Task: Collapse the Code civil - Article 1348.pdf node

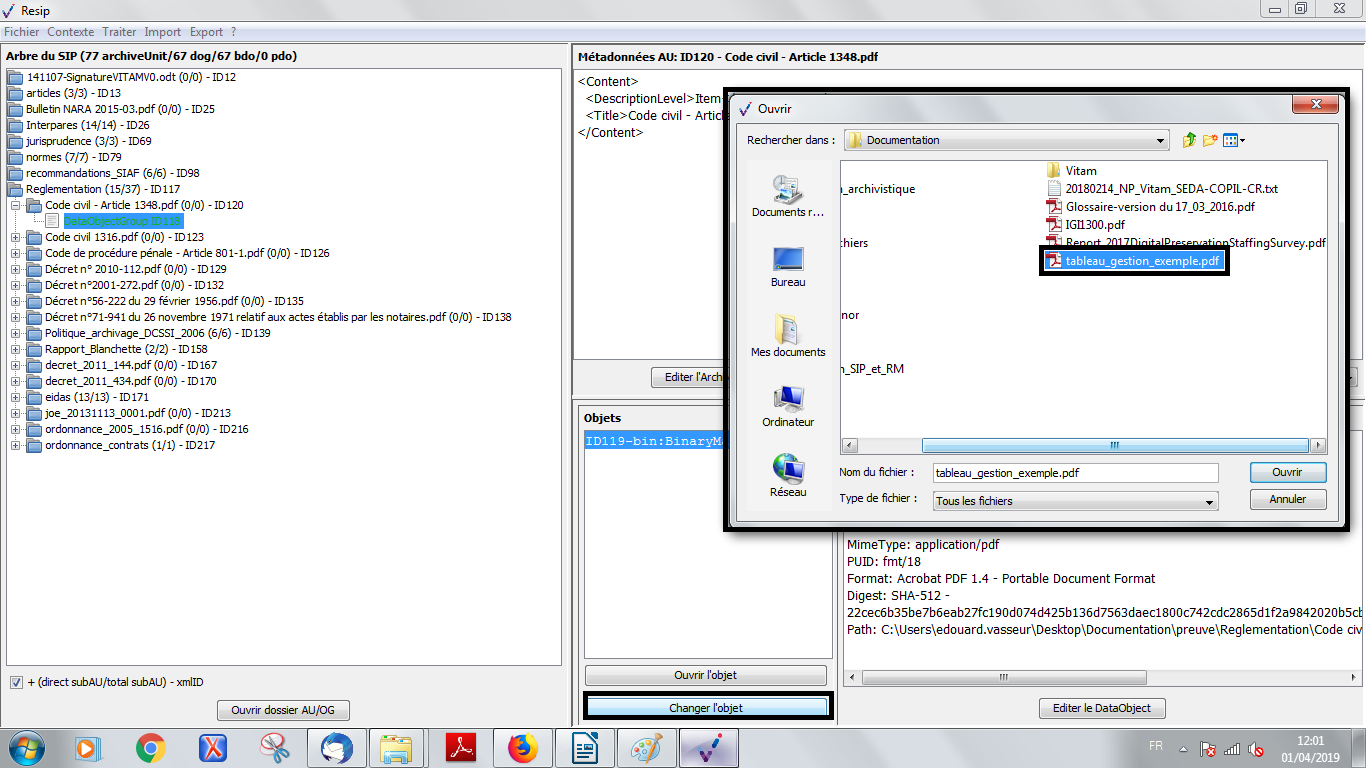Action: pyautogui.click(x=16, y=205)
